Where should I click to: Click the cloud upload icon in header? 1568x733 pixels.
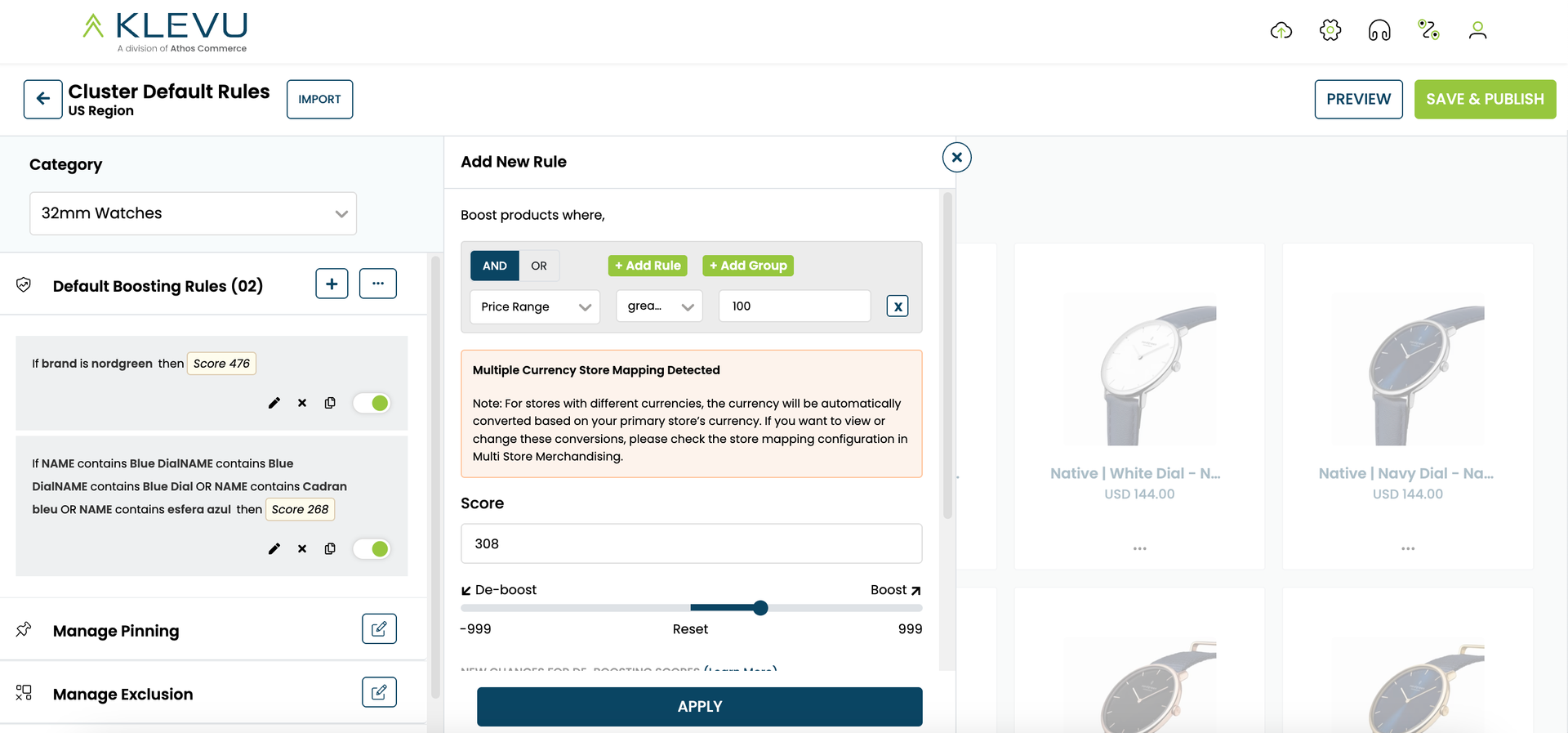(1281, 31)
